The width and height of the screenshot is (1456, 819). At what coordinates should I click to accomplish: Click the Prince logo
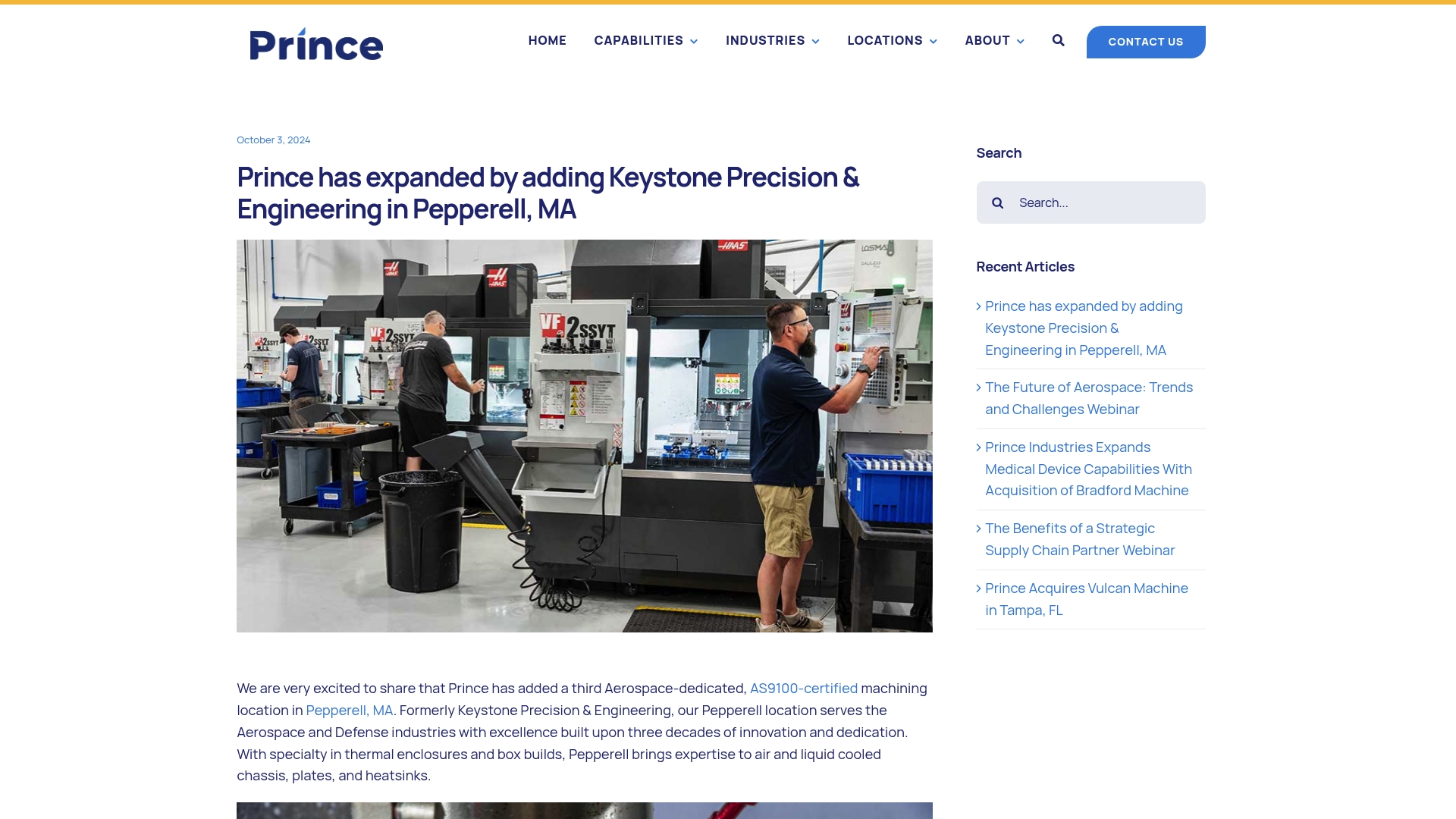pyautogui.click(x=316, y=44)
